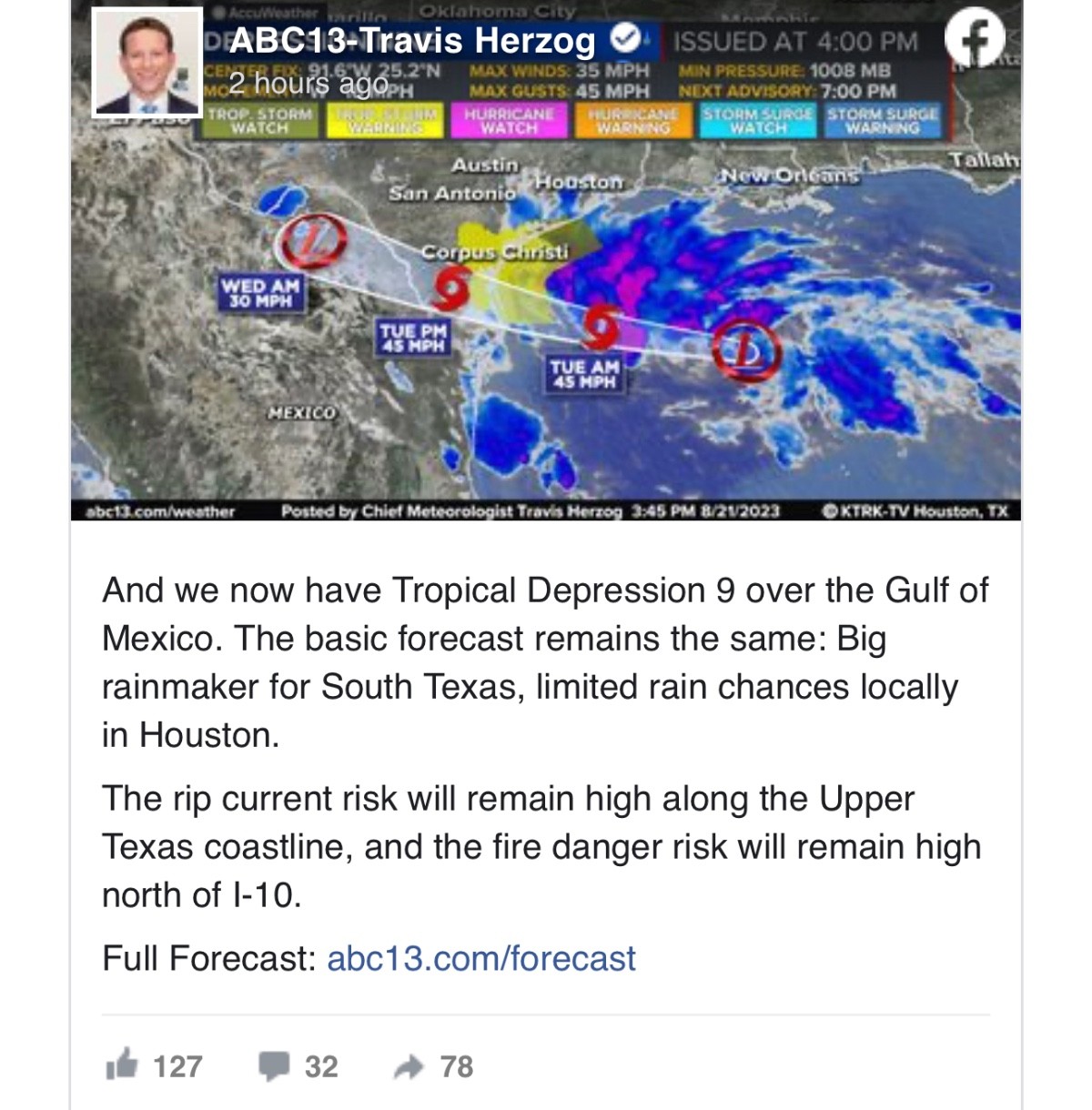The height and width of the screenshot is (1110, 1092).
Task: Click the WED AM 30 MPH label
Action: click(260, 293)
